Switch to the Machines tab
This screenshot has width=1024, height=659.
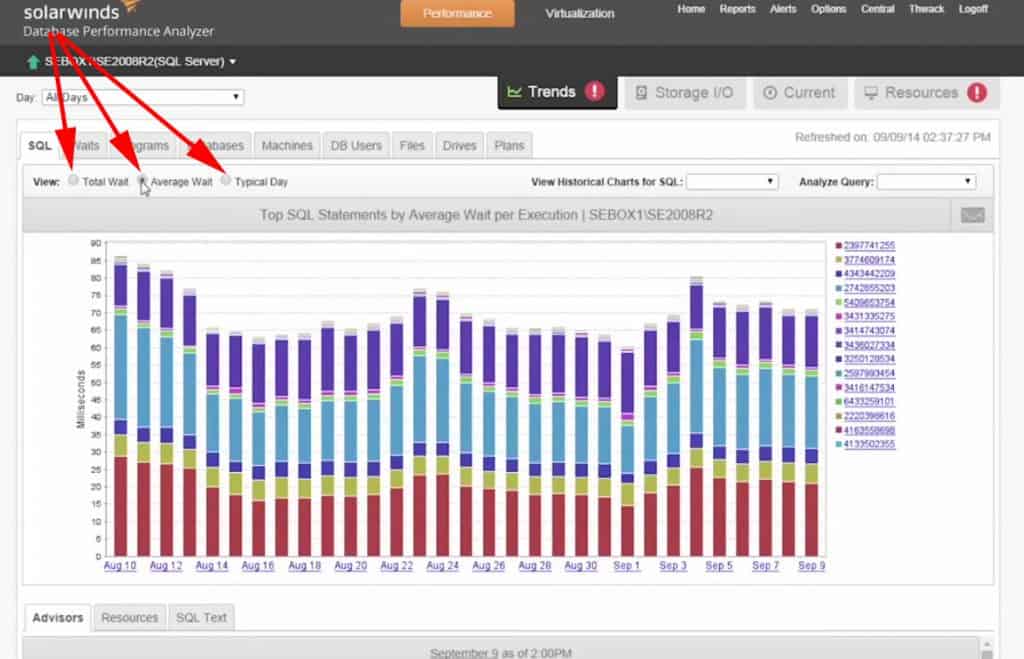[x=287, y=145]
